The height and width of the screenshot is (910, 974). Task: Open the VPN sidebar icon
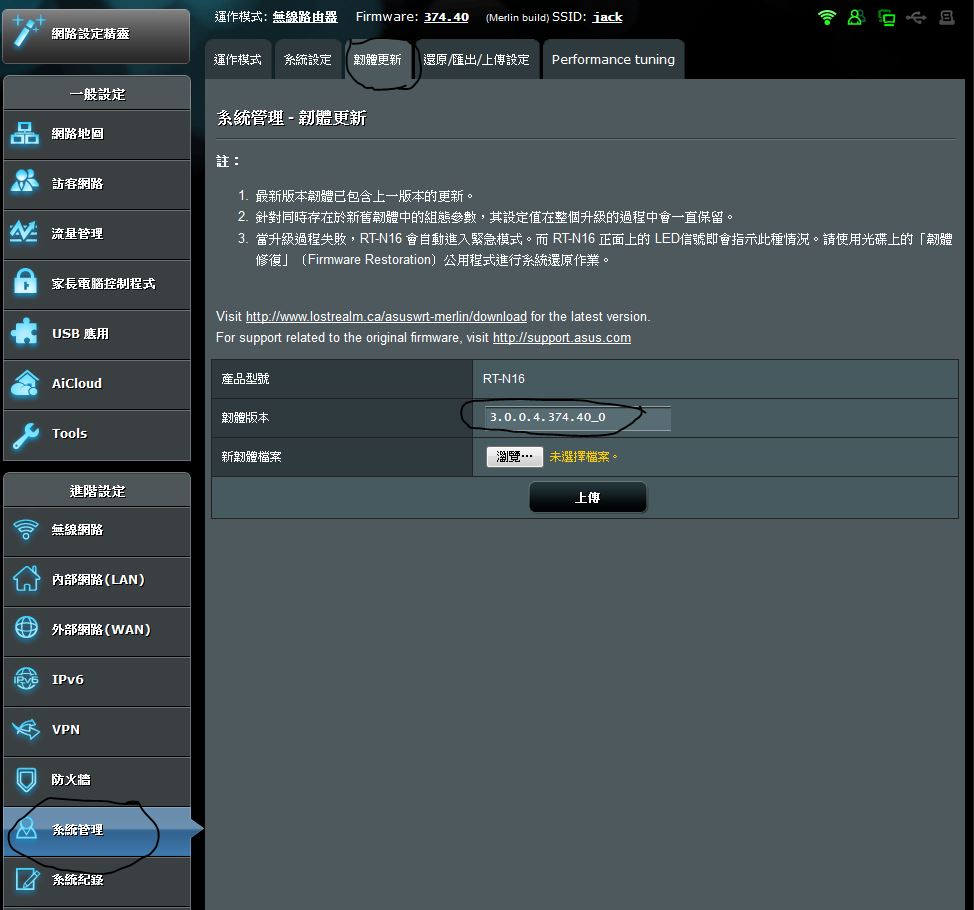(25, 730)
